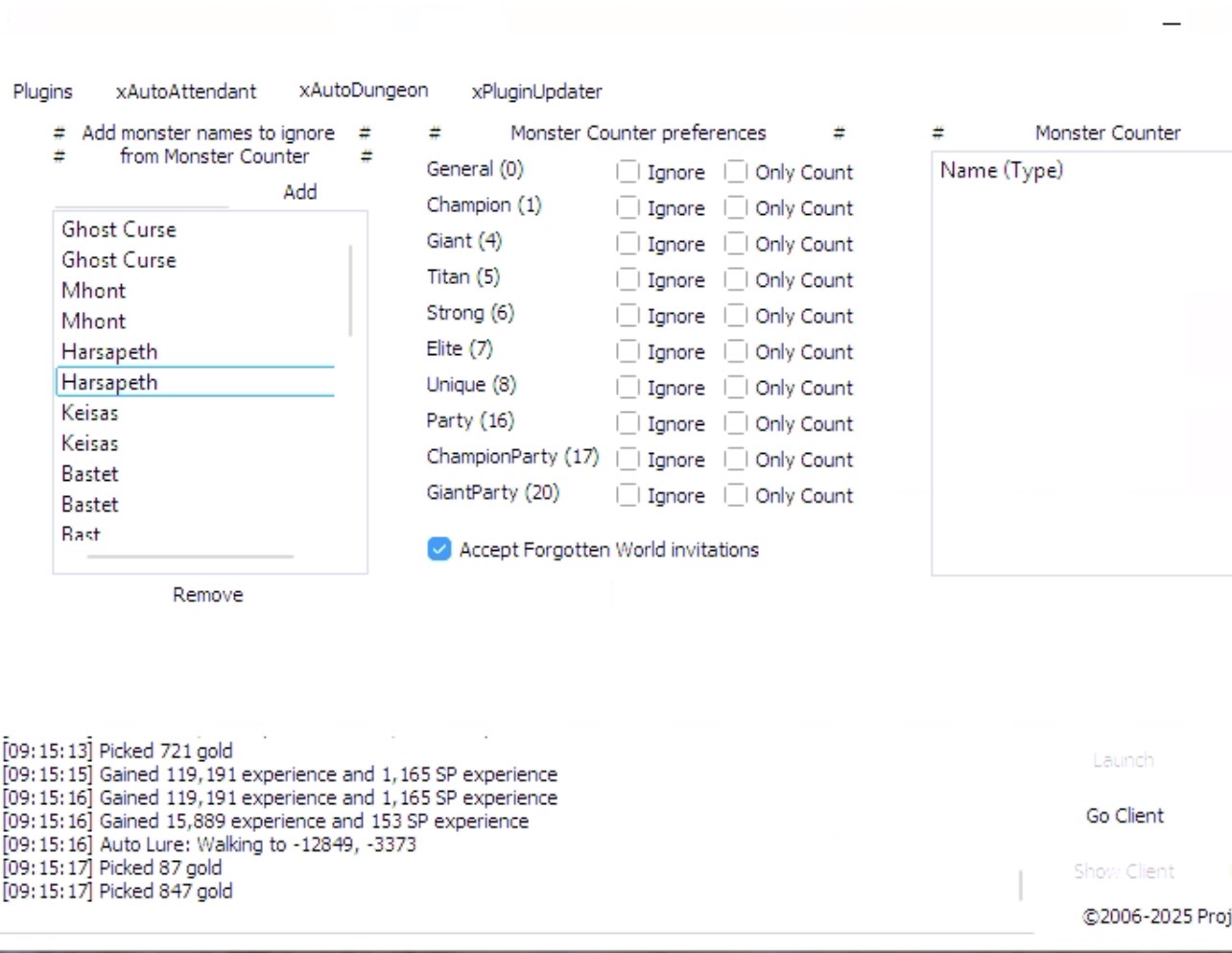Switch to the xPluginUpdater tab
The height and width of the screenshot is (953, 1232).
(536, 92)
